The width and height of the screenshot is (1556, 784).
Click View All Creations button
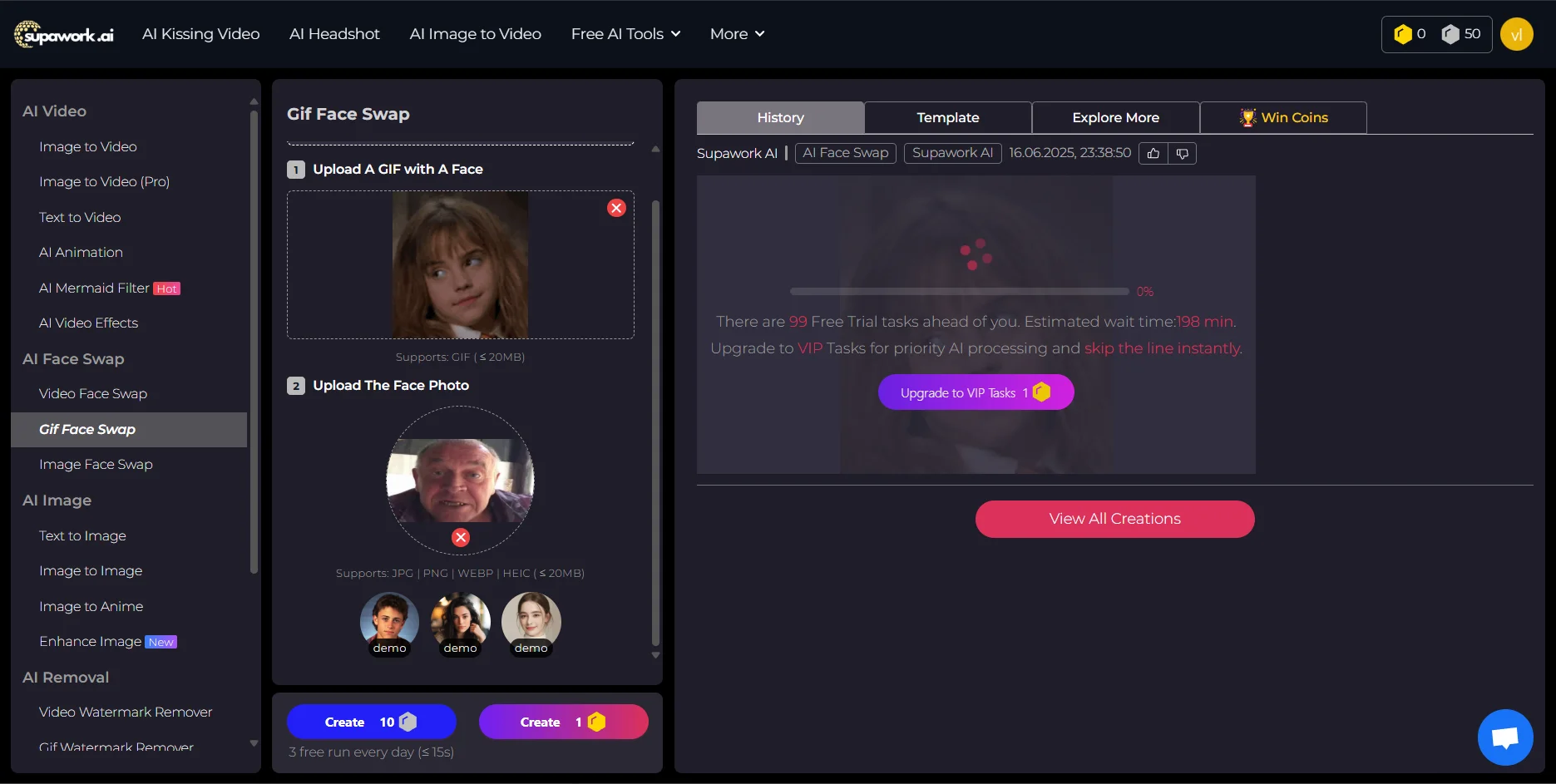[1115, 519]
